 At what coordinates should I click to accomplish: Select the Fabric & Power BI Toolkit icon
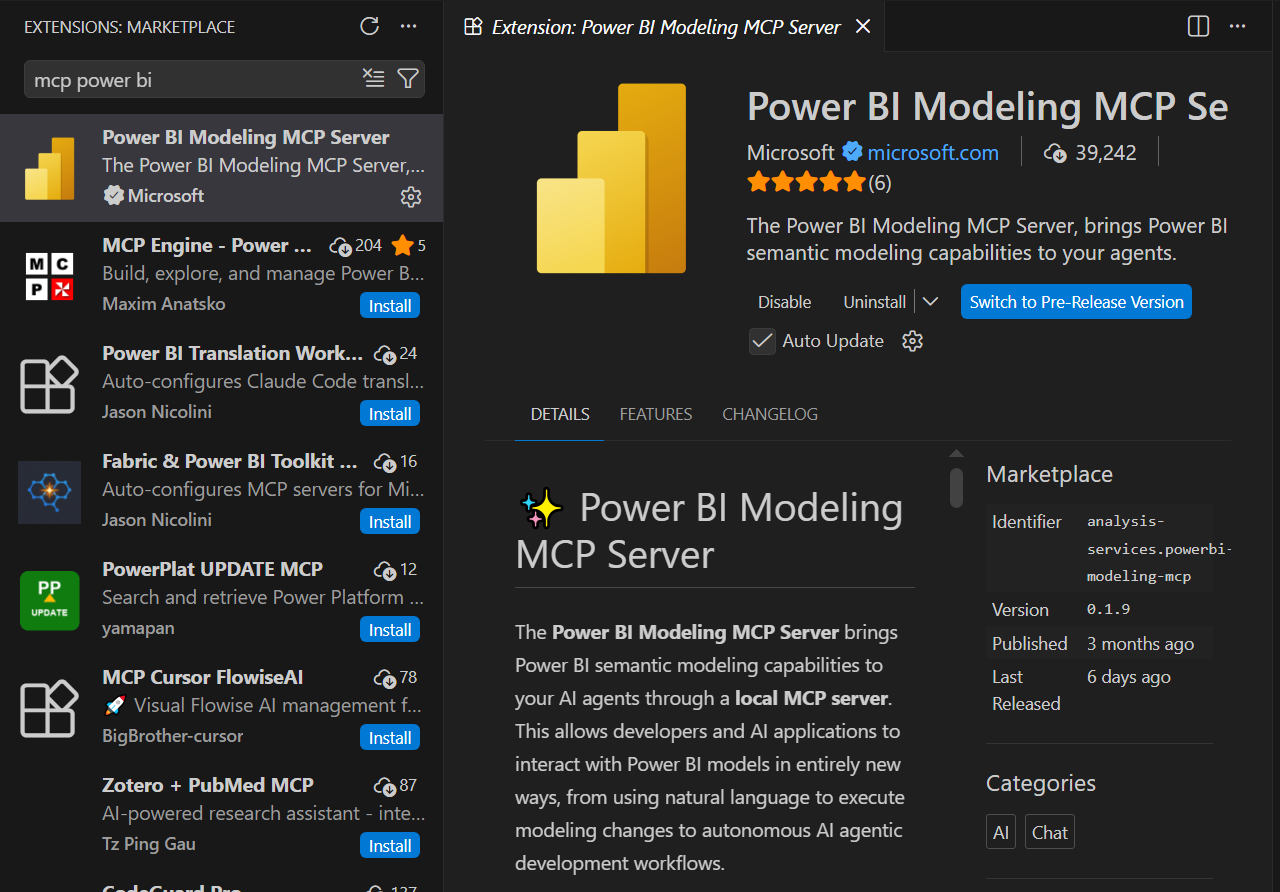point(50,492)
